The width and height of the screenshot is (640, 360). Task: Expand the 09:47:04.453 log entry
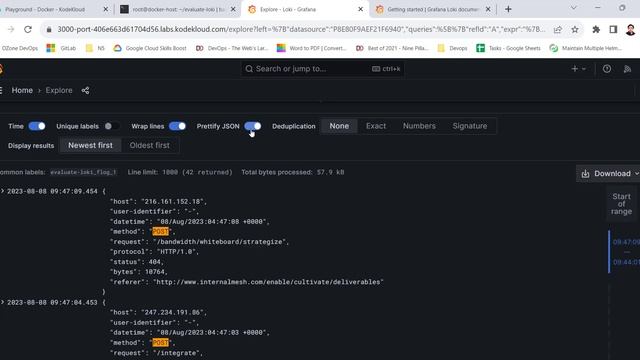coord(3,302)
